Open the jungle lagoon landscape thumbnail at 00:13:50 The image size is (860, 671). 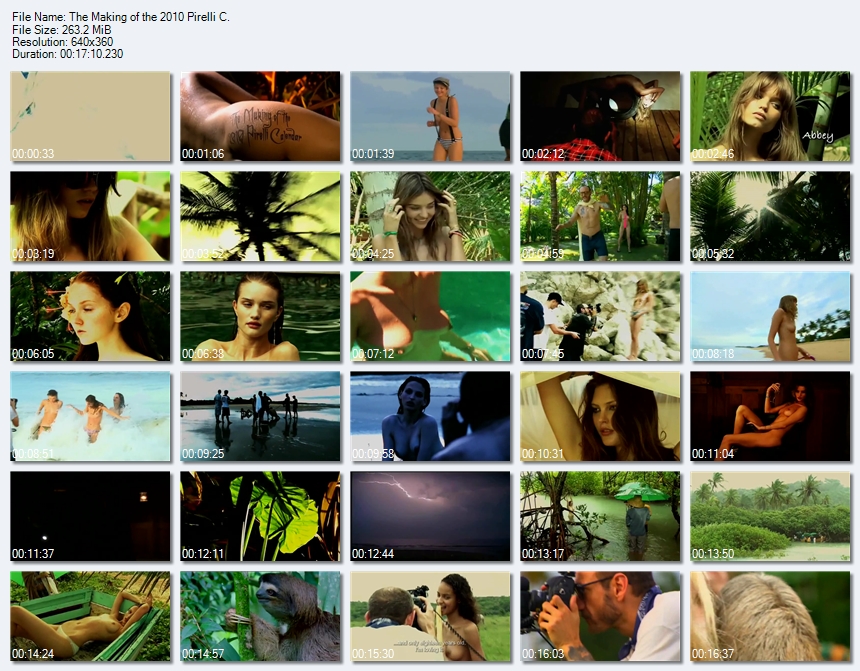770,516
